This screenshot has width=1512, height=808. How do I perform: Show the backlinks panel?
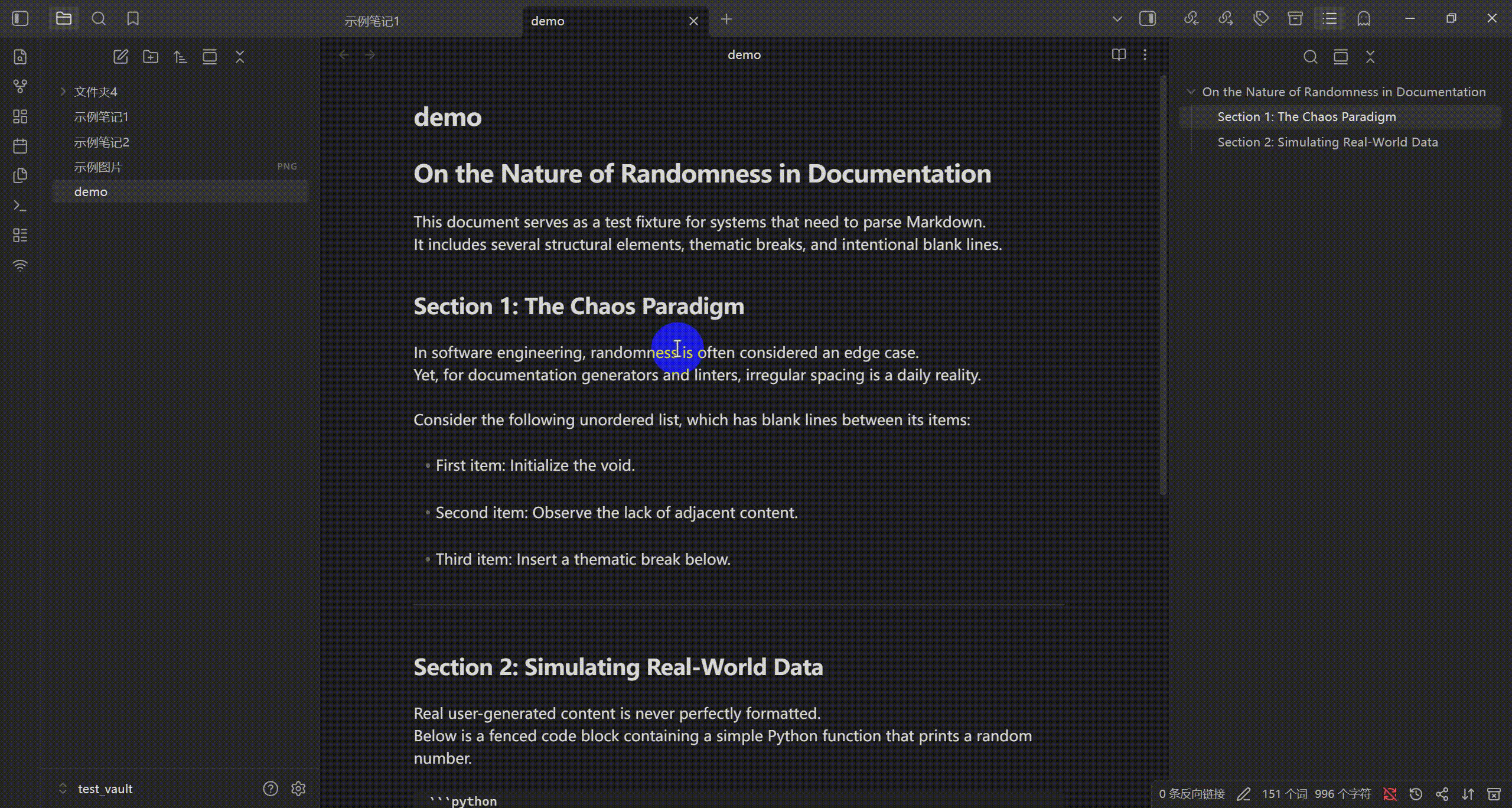(1191, 19)
